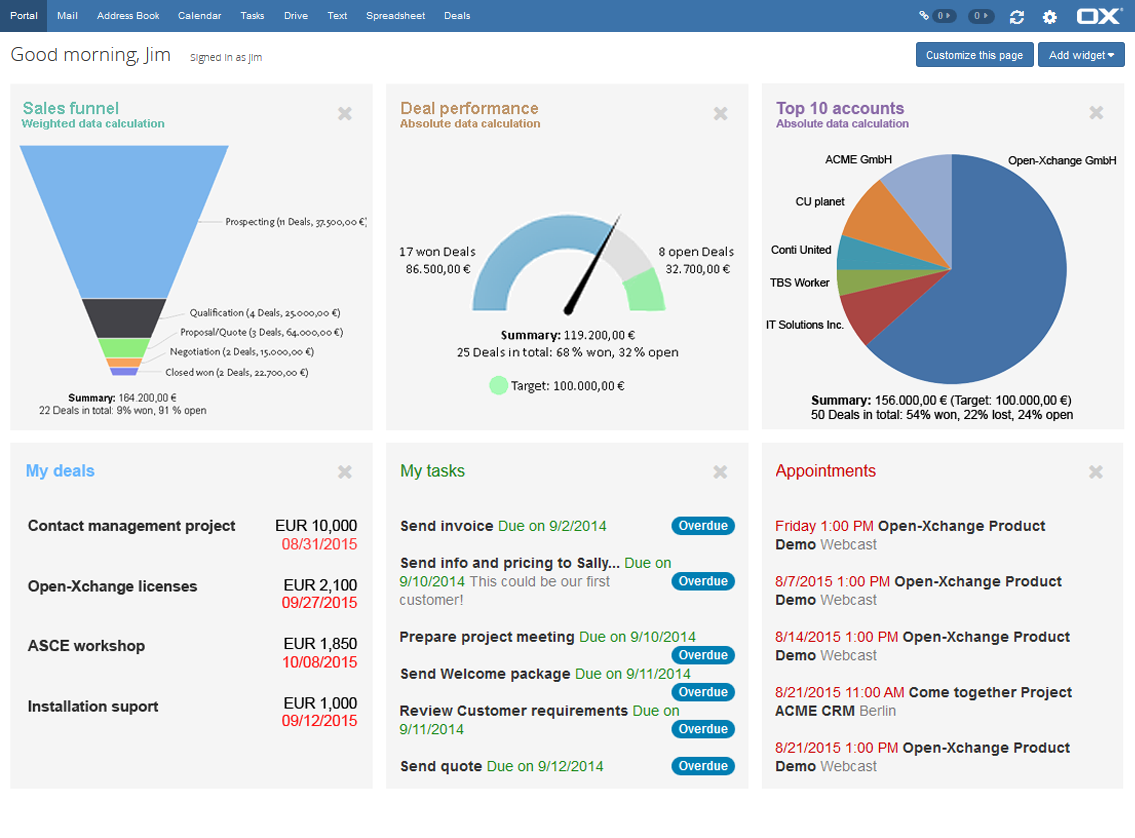Open the 8/7/2015 Product Demo appointment

(918, 591)
